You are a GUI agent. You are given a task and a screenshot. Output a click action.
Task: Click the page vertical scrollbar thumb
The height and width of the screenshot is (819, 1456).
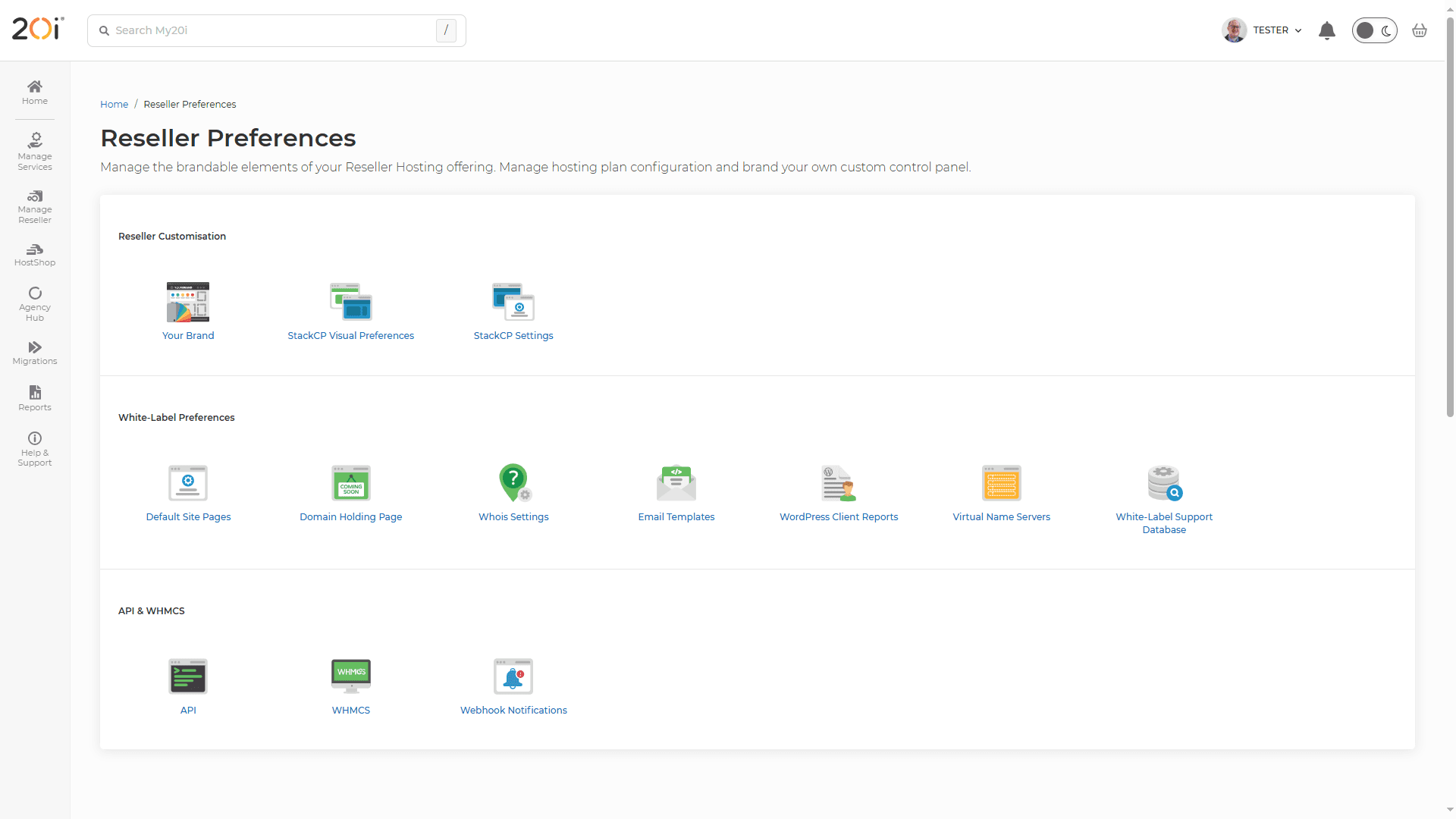pos(1450,216)
